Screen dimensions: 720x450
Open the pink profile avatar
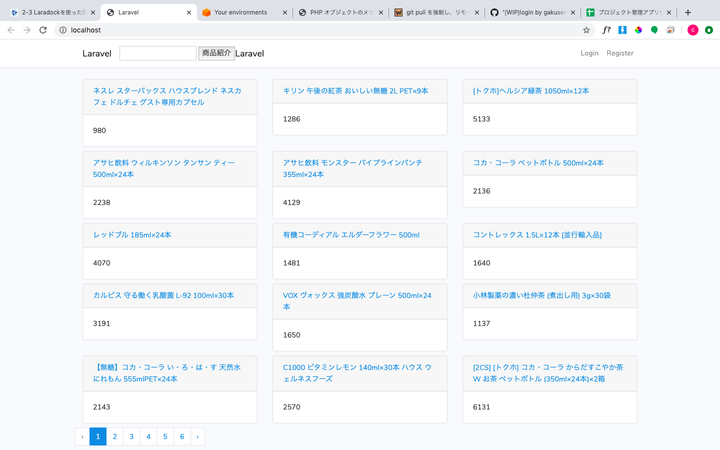[693, 30]
